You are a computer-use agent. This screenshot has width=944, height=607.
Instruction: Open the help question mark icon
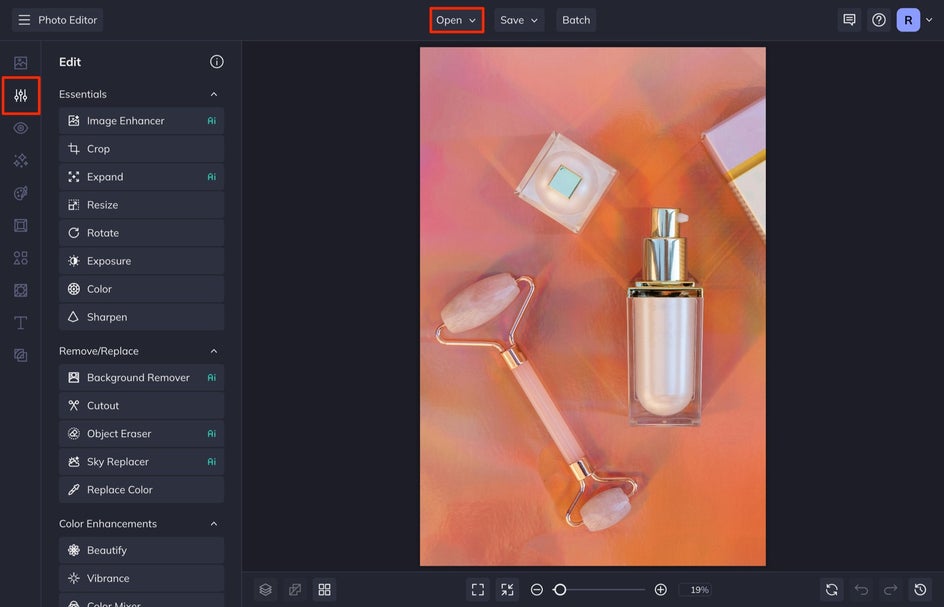click(x=879, y=20)
